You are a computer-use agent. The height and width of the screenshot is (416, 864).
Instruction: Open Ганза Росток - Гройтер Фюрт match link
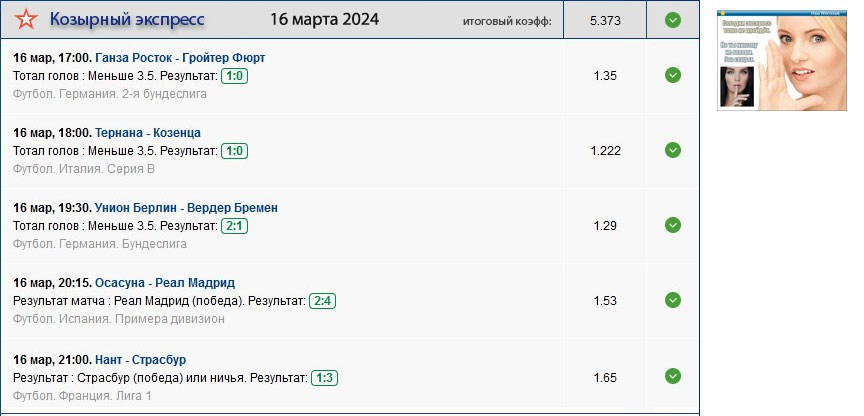(180, 58)
